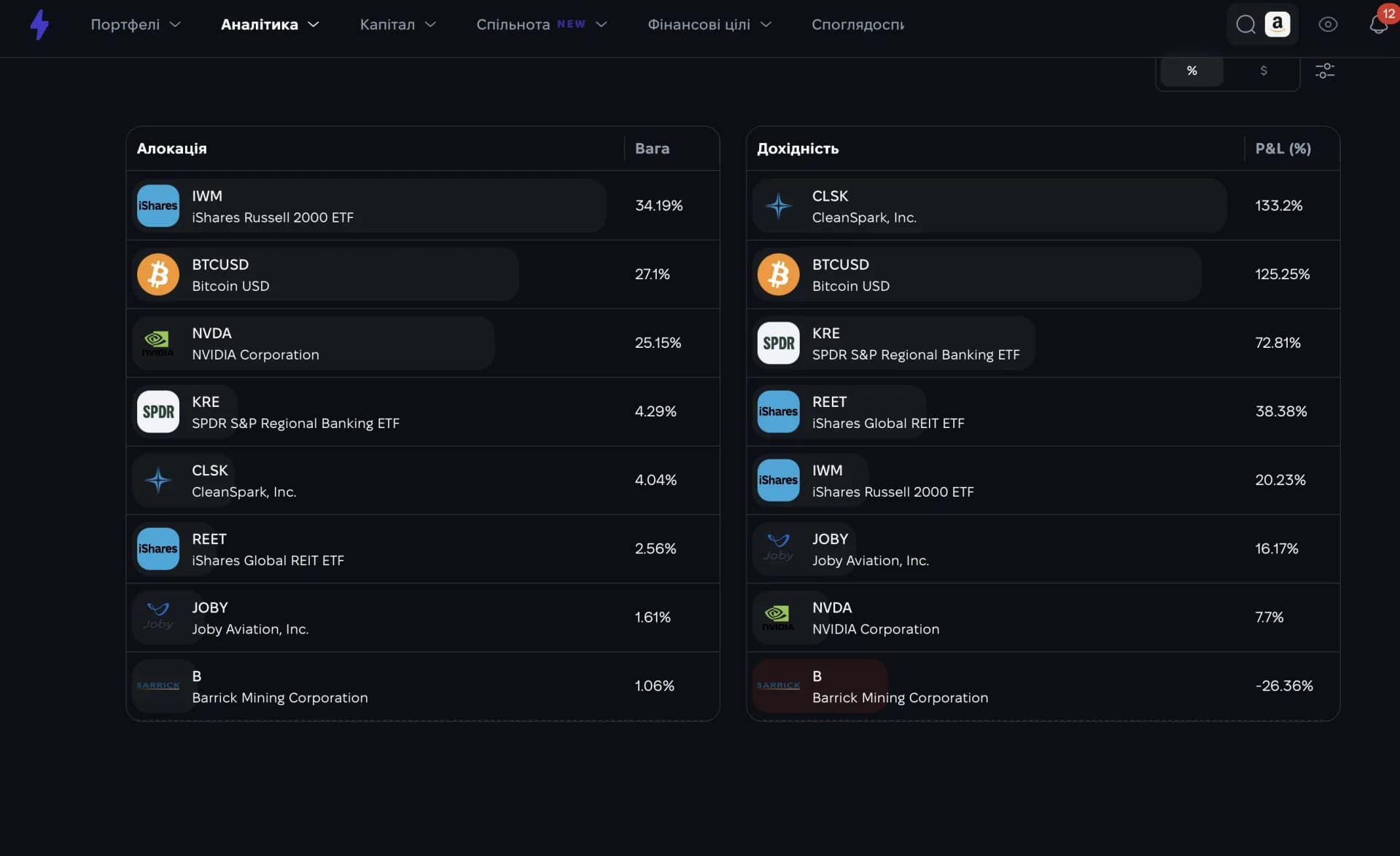Click SPDR S&P Regional Banking ETF in Алокація

[x=295, y=424]
